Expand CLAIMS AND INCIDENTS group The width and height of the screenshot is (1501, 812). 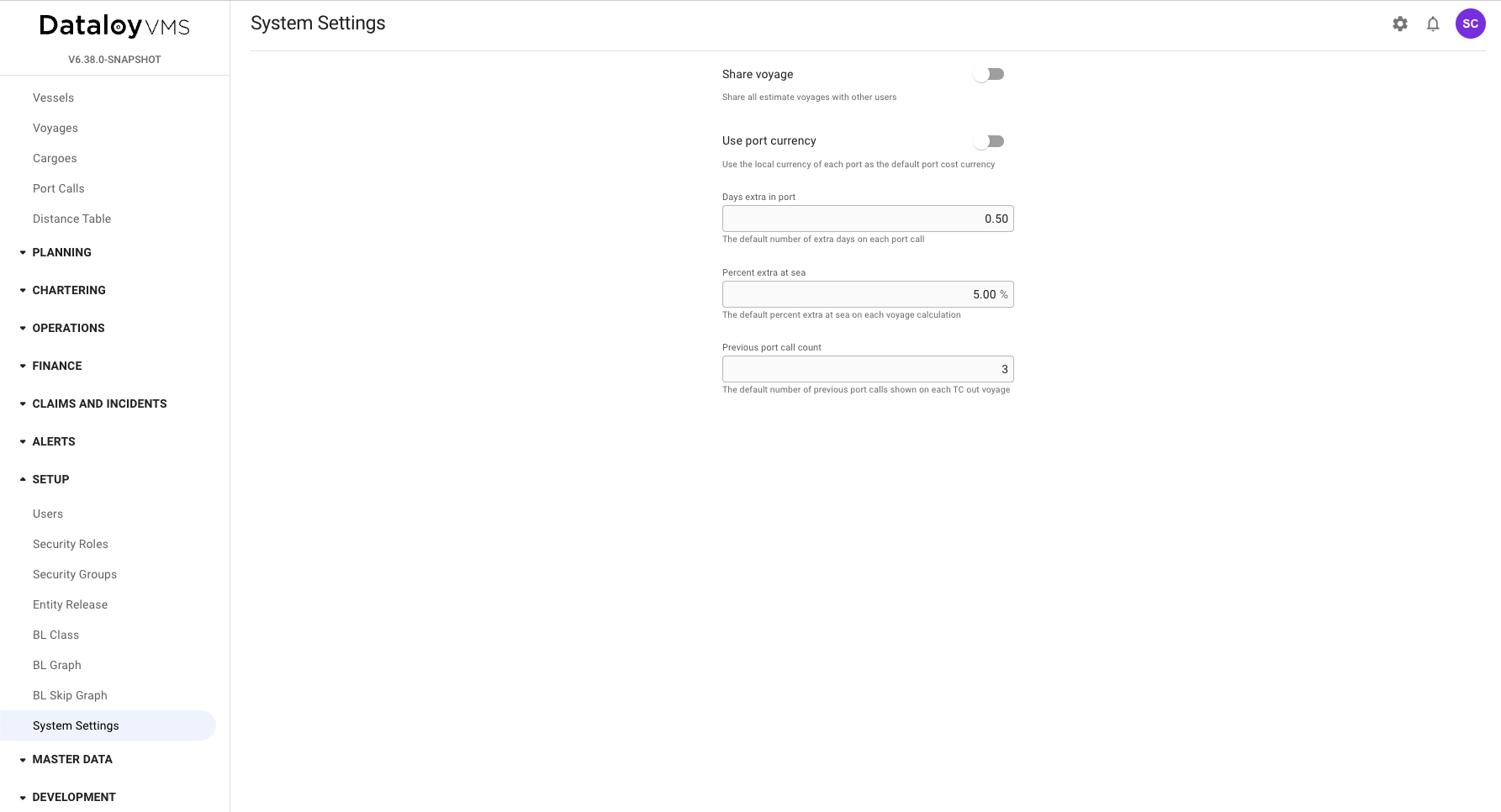coord(99,403)
